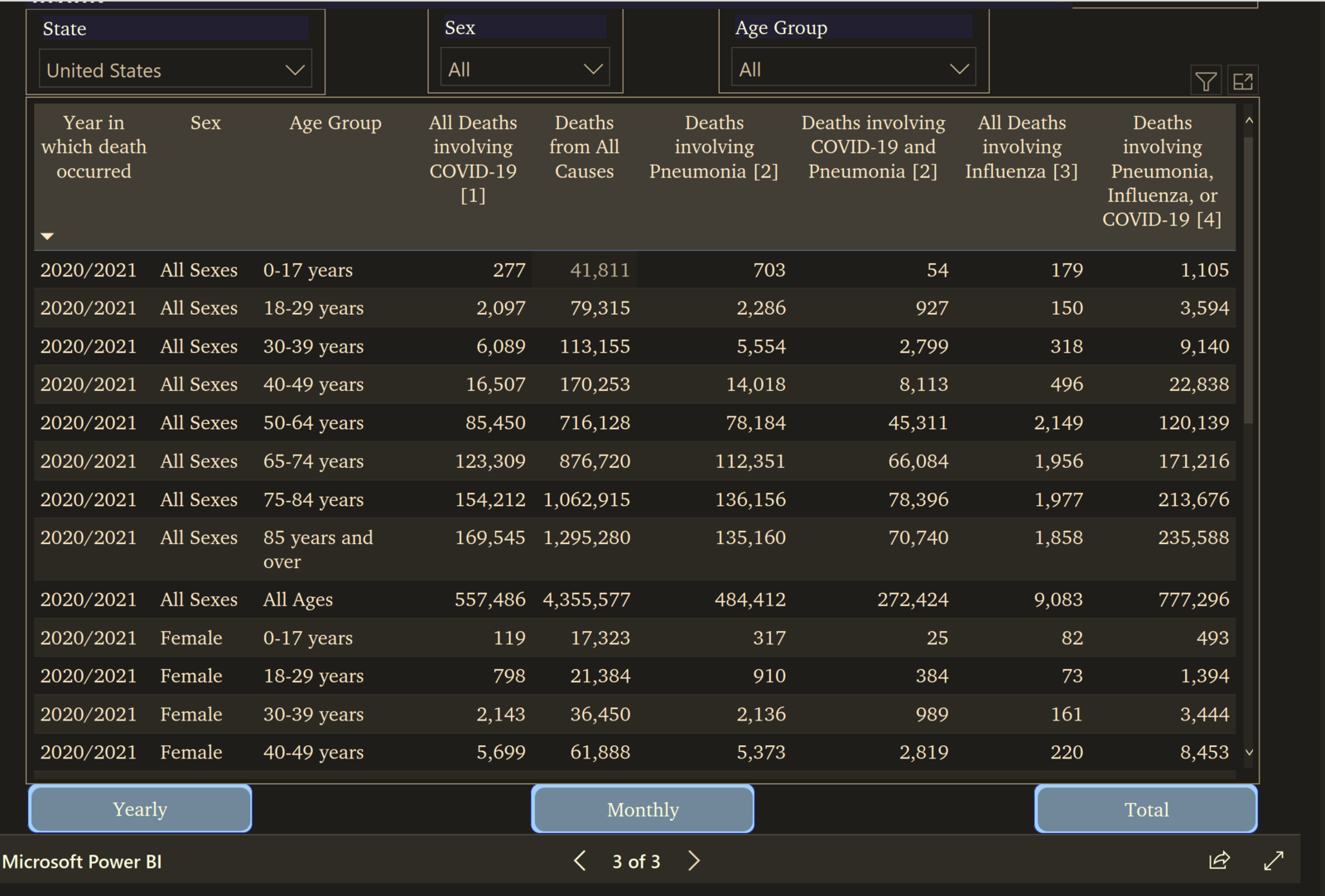
Task: Expand the Sex filter dropdown
Action: coord(525,70)
